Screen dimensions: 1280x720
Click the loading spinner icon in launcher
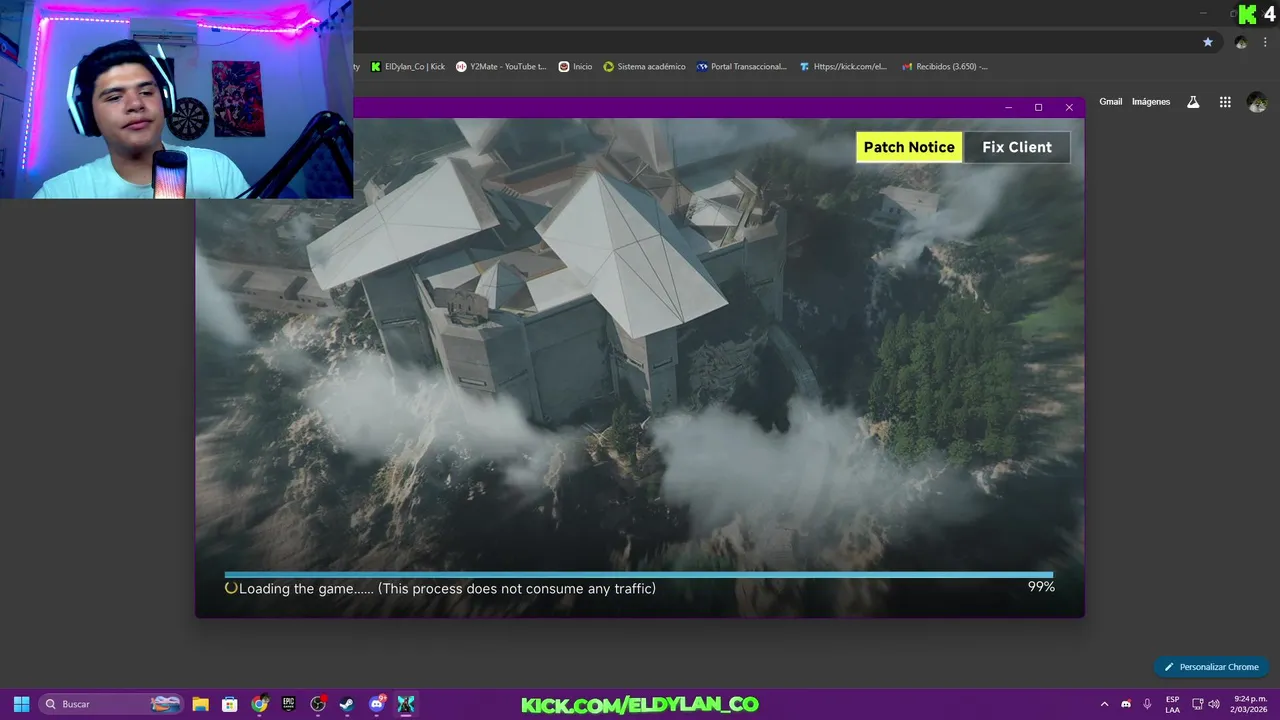[x=231, y=588]
